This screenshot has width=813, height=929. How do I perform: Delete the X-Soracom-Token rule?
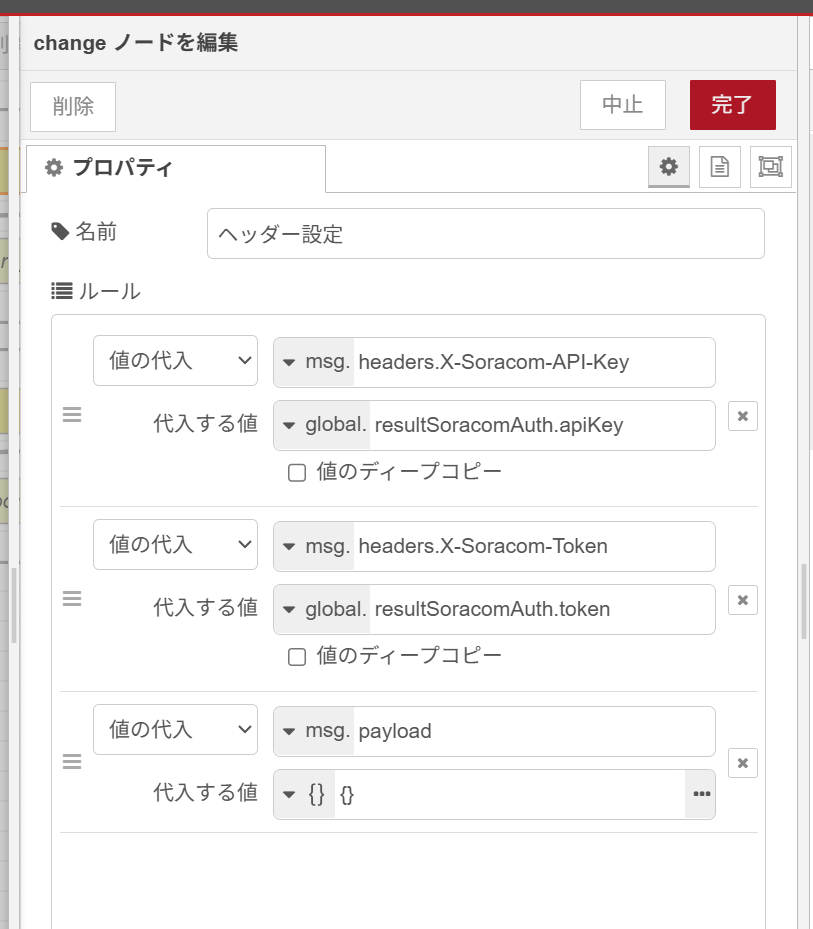click(x=742, y=599)
